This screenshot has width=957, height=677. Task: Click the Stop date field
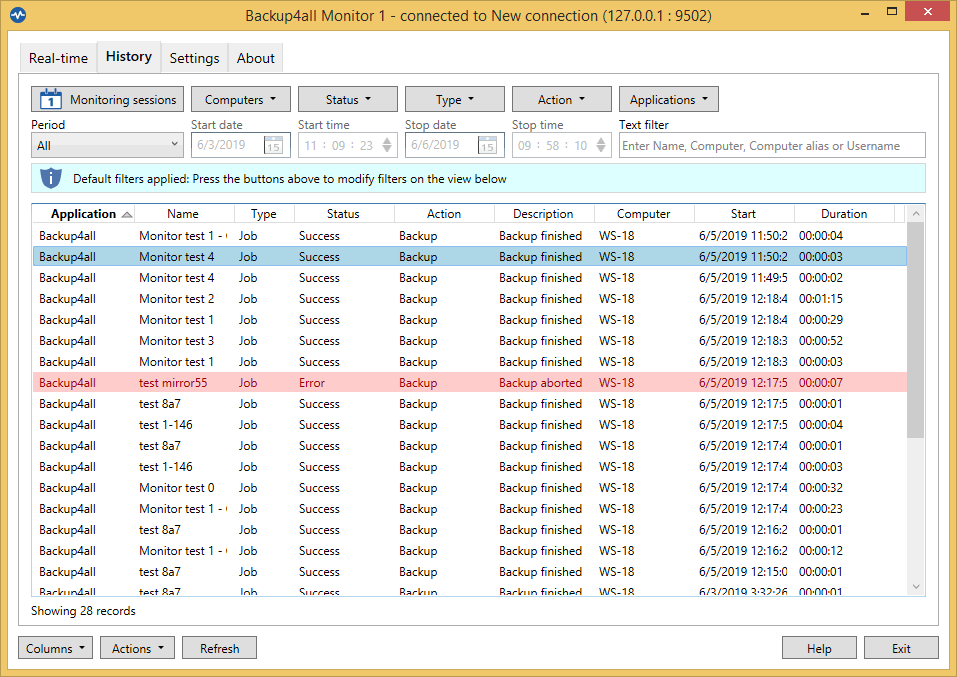pyautogui.click(x=455, y=145)
